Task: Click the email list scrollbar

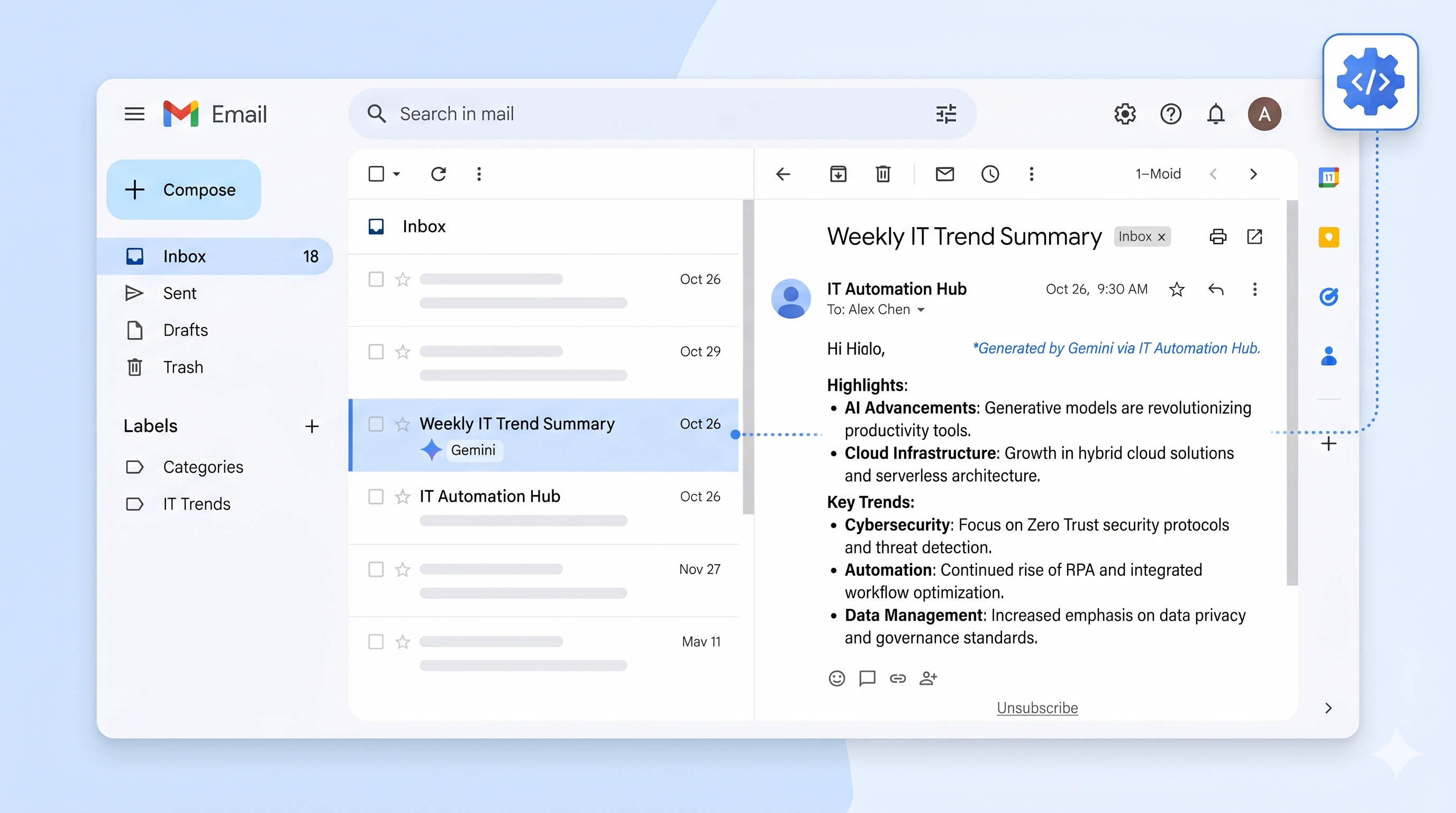Action: point(748,357)
